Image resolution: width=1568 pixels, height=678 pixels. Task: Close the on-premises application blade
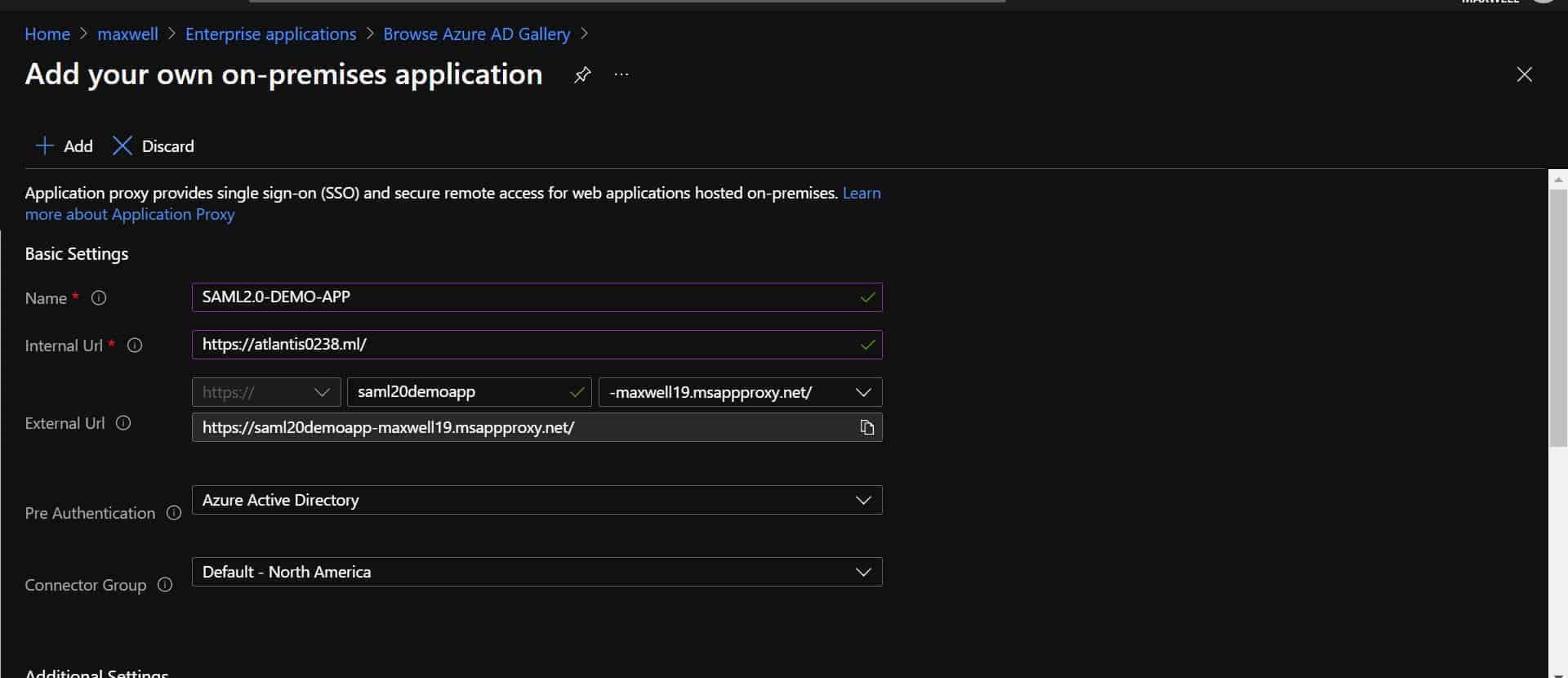click(1524, 74)
